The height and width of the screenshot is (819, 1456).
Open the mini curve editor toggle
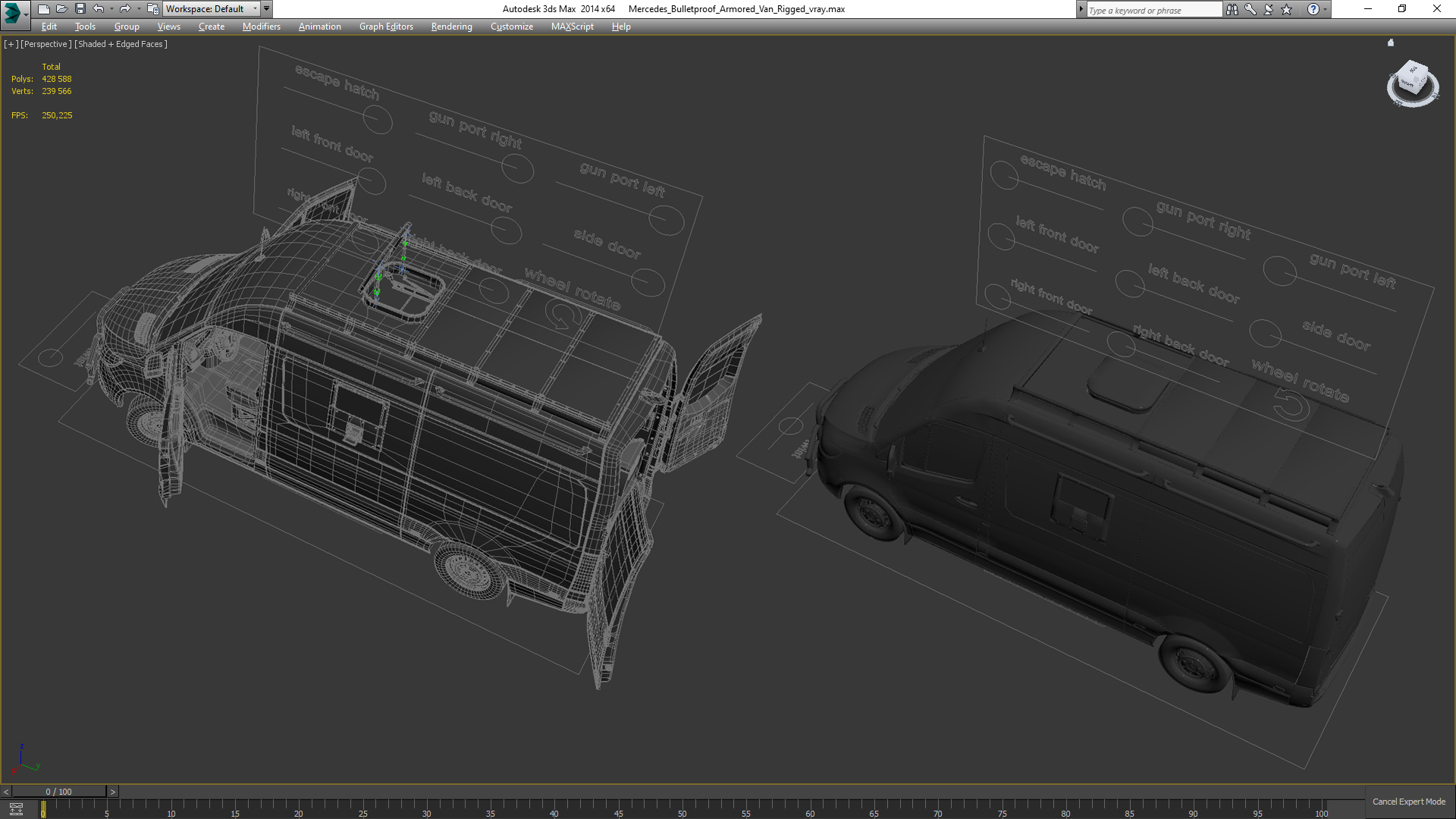(16, 808)
